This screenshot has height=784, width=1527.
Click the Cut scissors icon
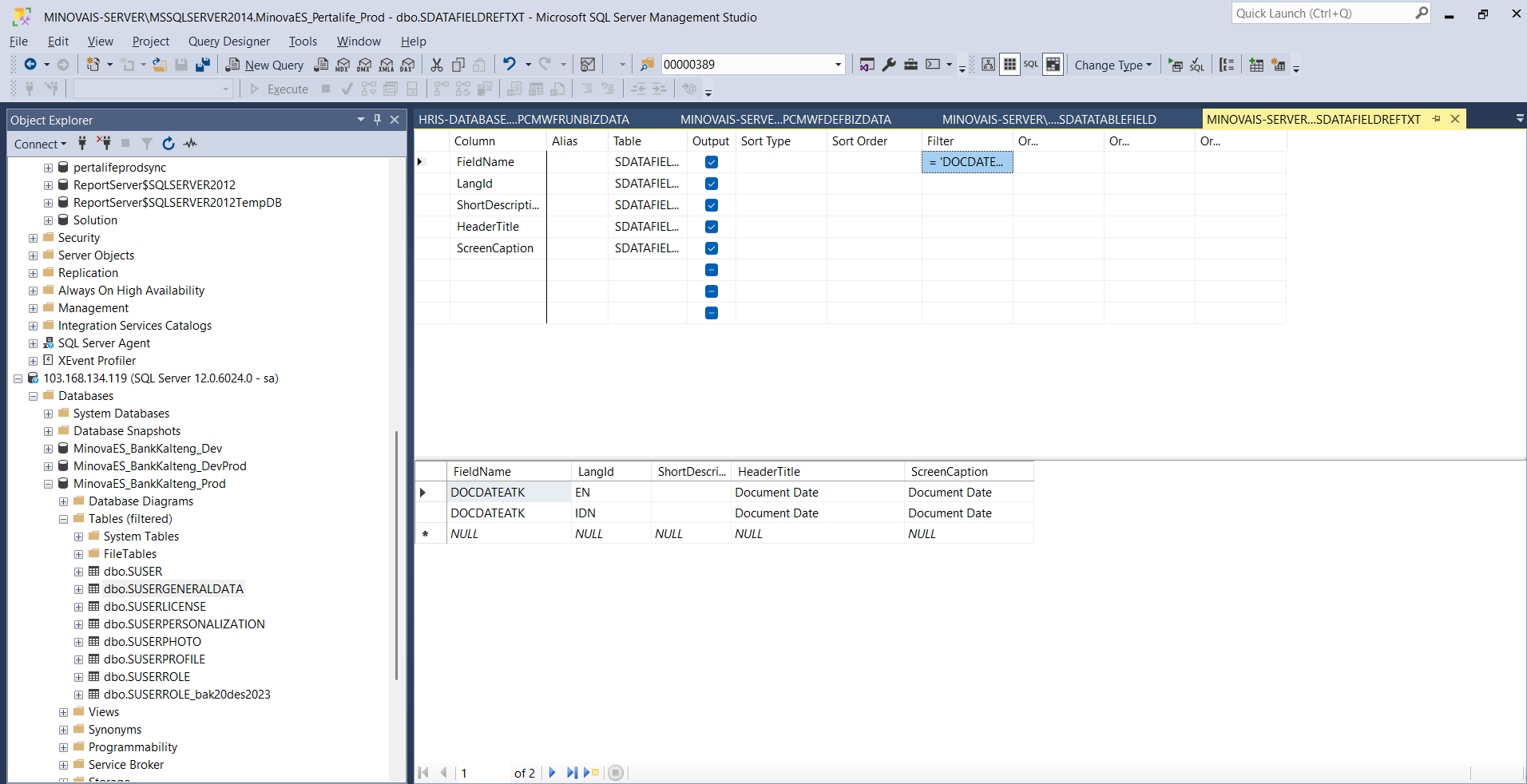[437, 65]
